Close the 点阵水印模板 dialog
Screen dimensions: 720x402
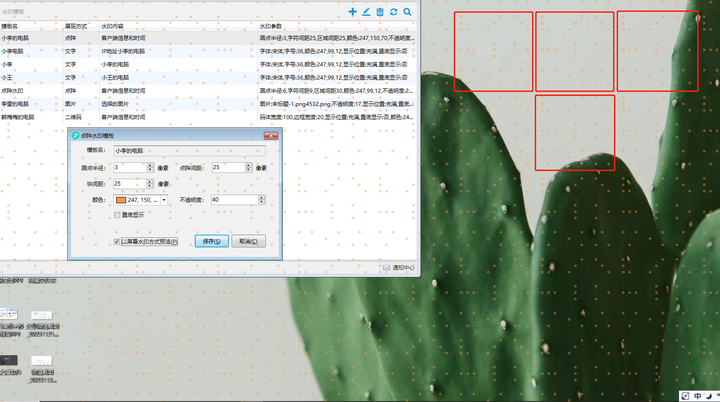[269, 134]
